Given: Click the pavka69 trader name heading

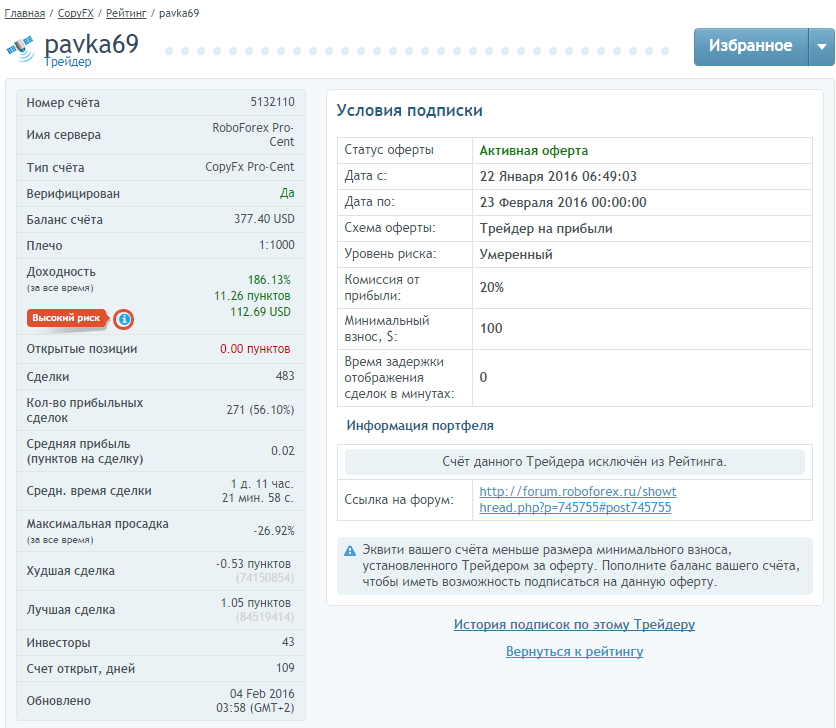Looking at the screenshot, I should pyautogui.click(x=92, y=44).
